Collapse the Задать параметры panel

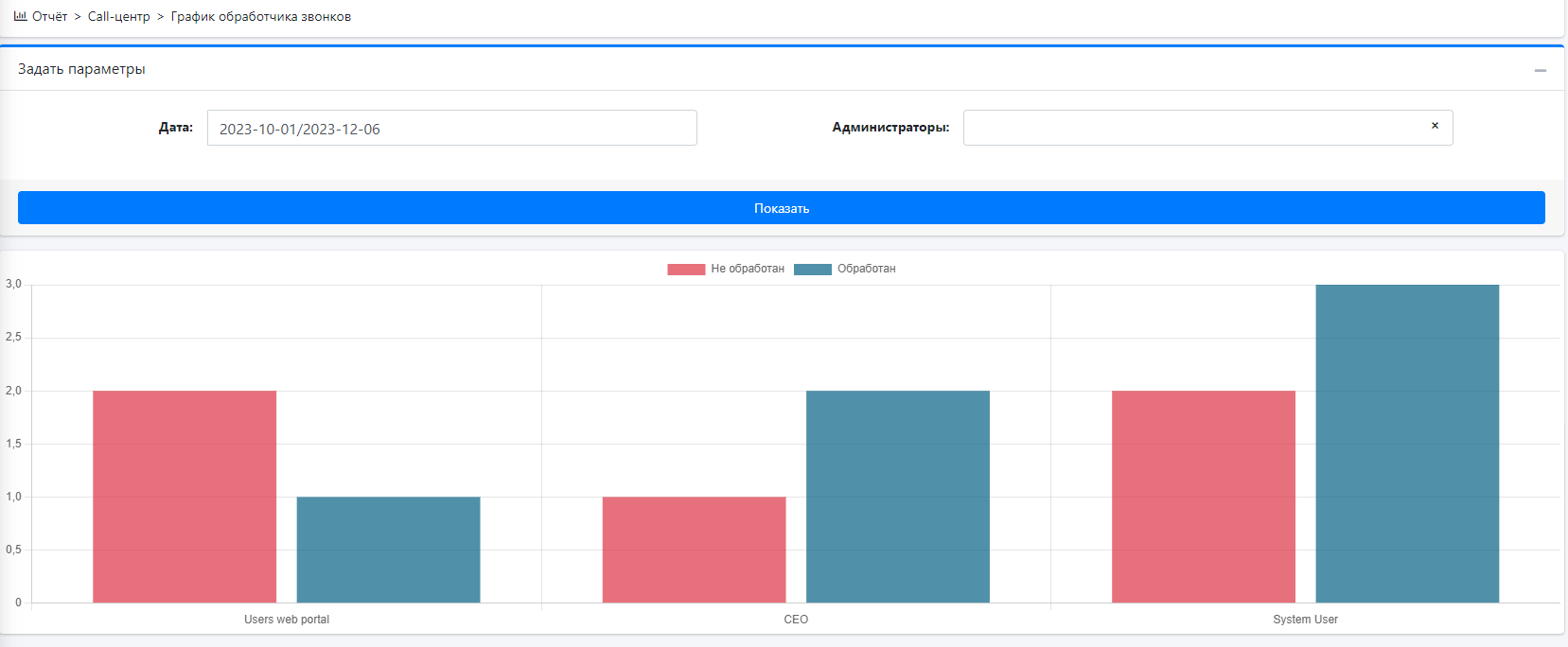click(1540, 70)
